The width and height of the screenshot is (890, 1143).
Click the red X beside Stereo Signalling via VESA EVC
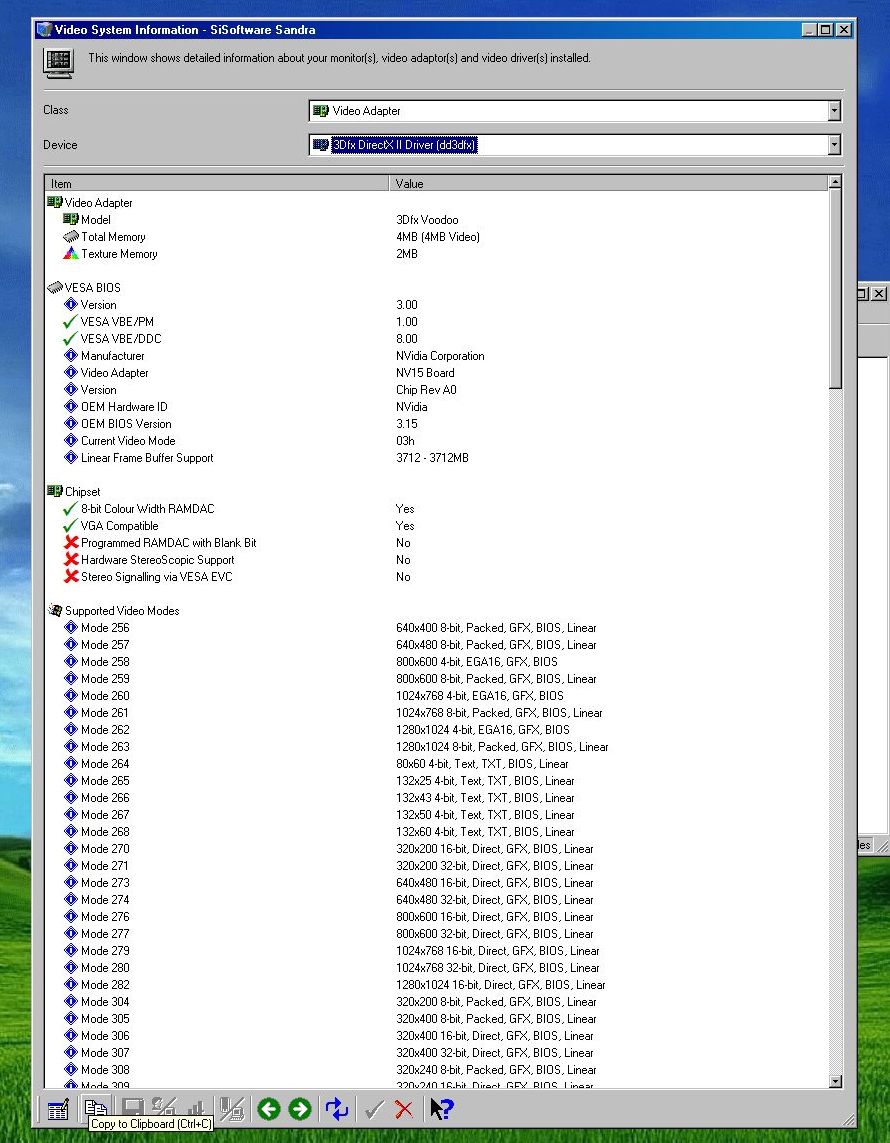71,577
